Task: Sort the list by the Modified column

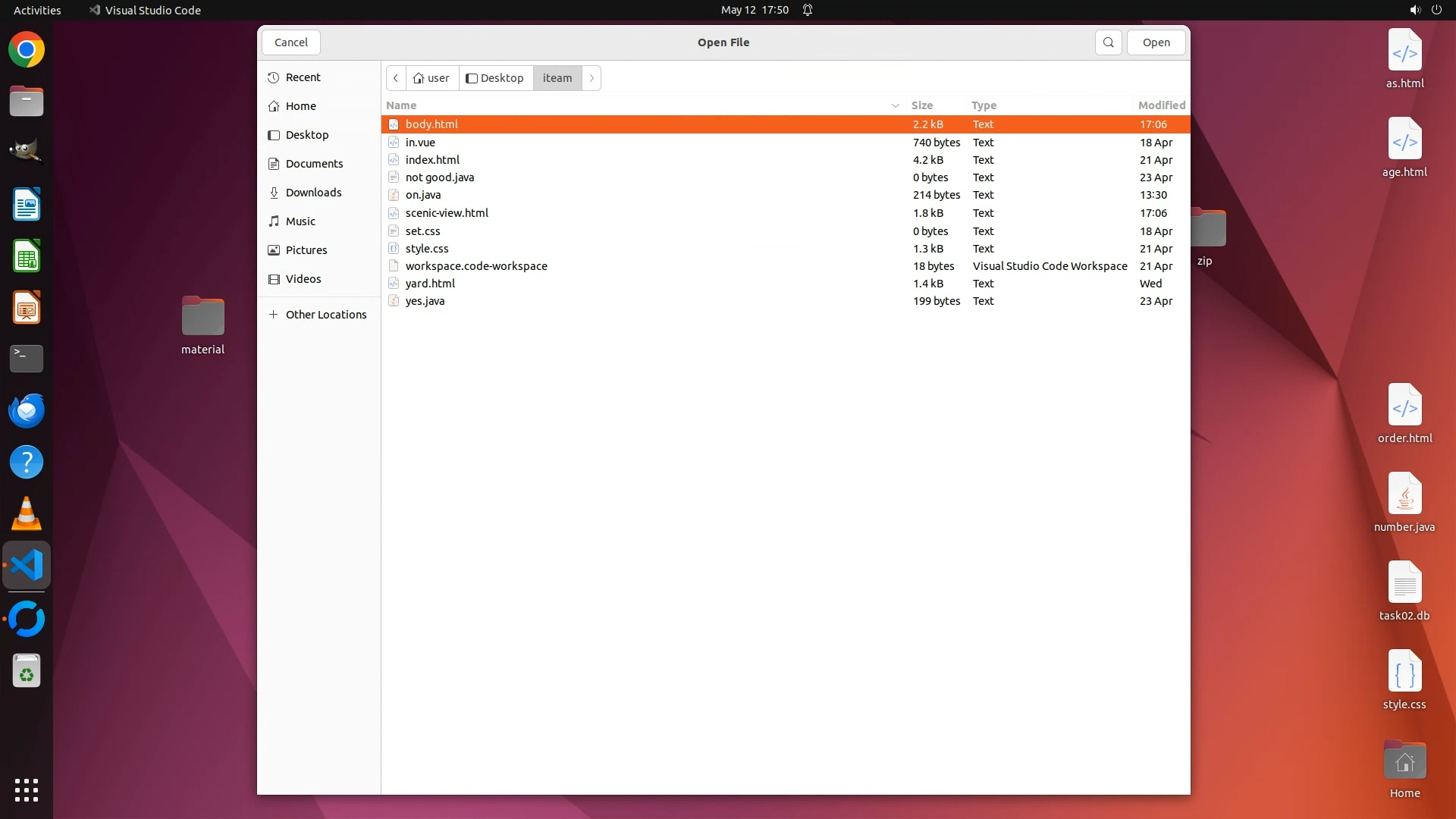Action: (x=1161, y=105)
